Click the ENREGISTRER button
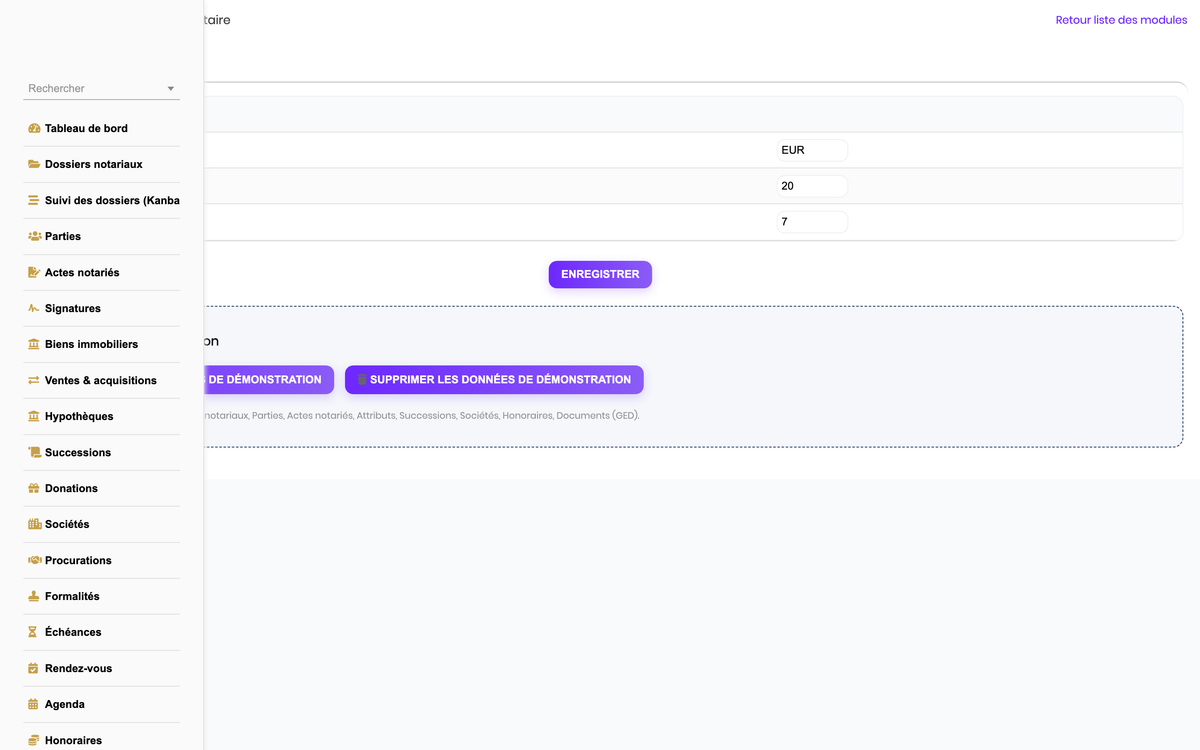 tap(600, 274)
